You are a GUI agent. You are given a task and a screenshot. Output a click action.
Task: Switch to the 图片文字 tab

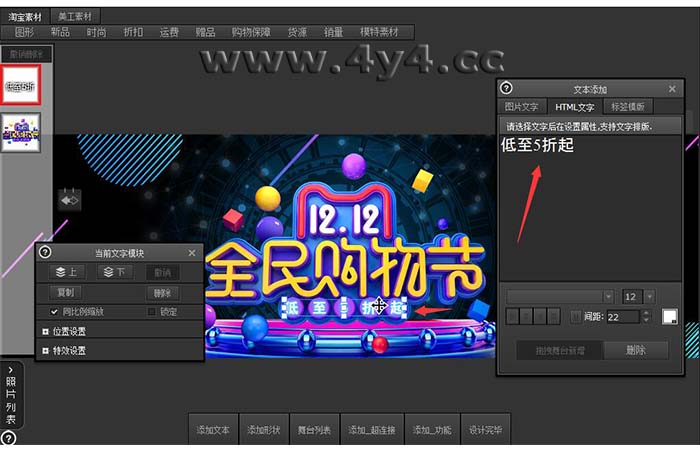click(521, 106)
